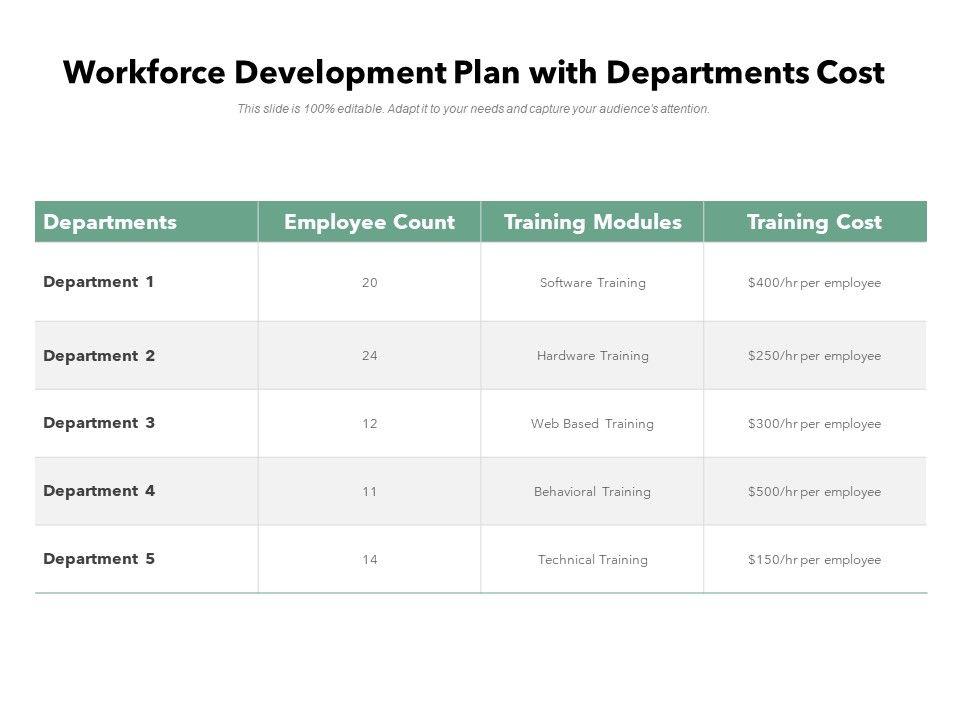Viewport: 960px width, 720px height.
Task: Click the Department 5 row label
Action: tap(99, 559)
